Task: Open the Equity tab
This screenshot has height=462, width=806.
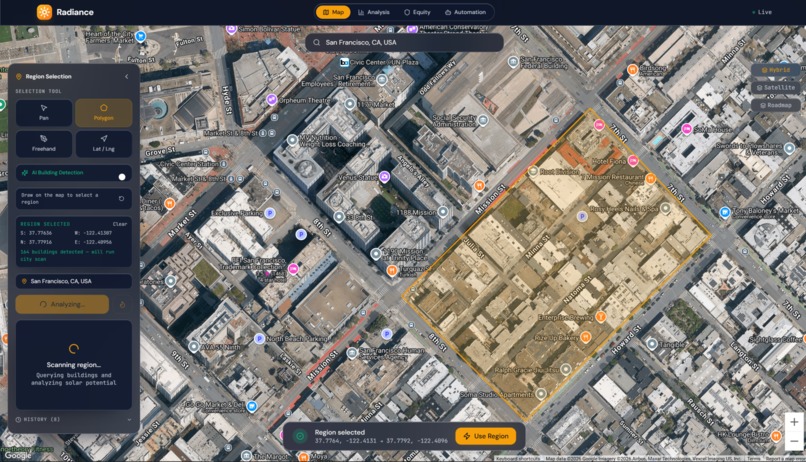Action: 417,12
